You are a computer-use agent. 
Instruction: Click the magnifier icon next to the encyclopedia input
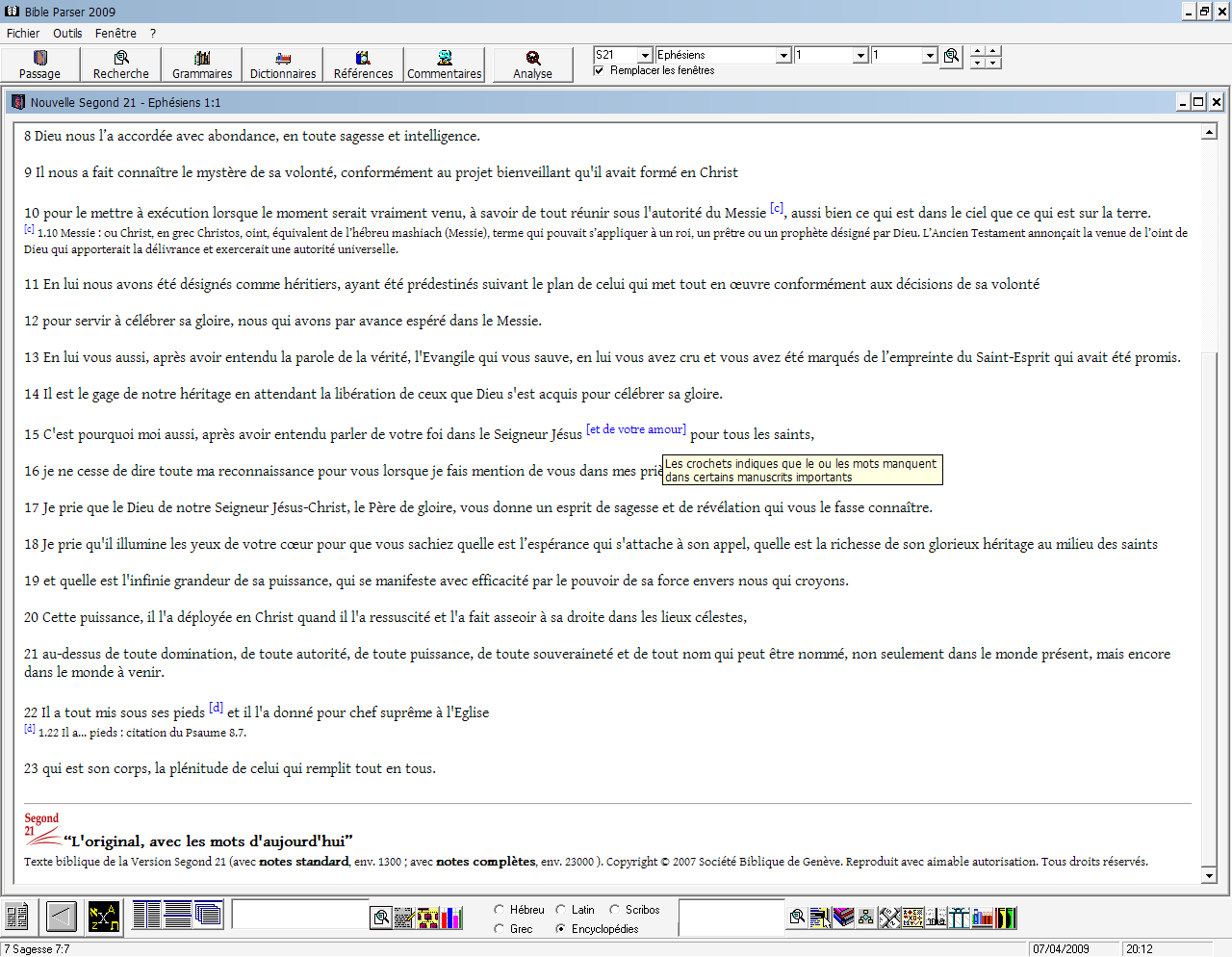pyautogui.click(x=797, y=918)
